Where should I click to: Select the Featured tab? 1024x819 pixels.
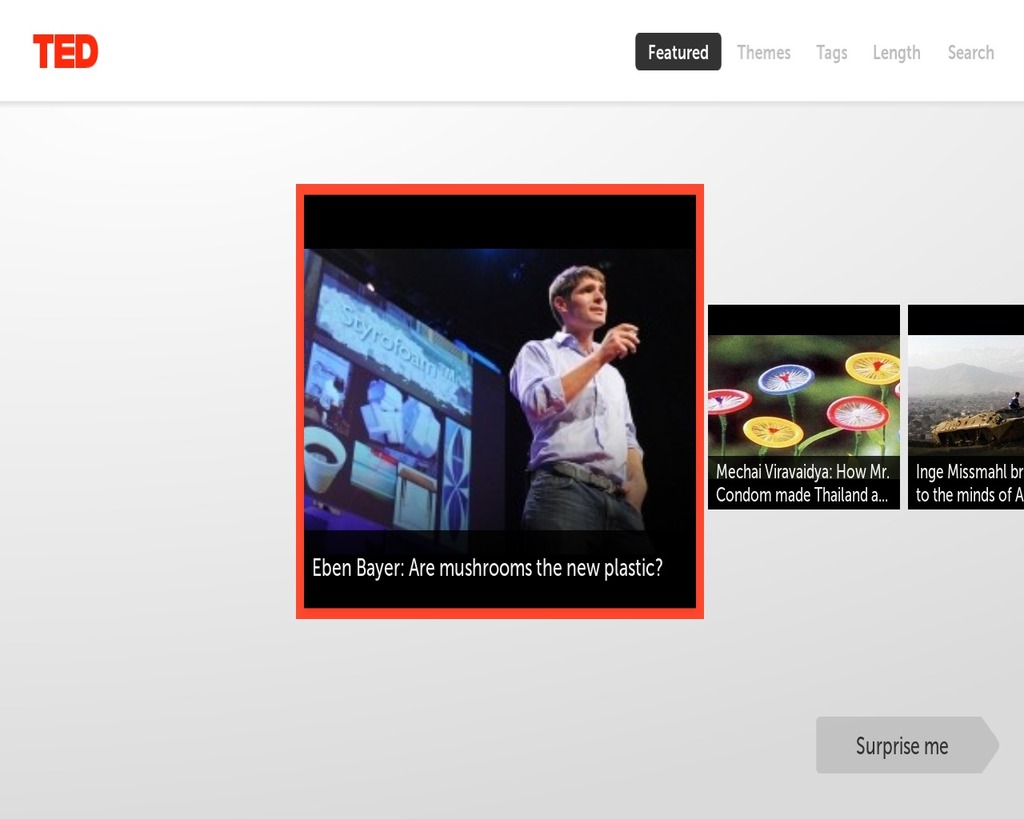[678, 52]
